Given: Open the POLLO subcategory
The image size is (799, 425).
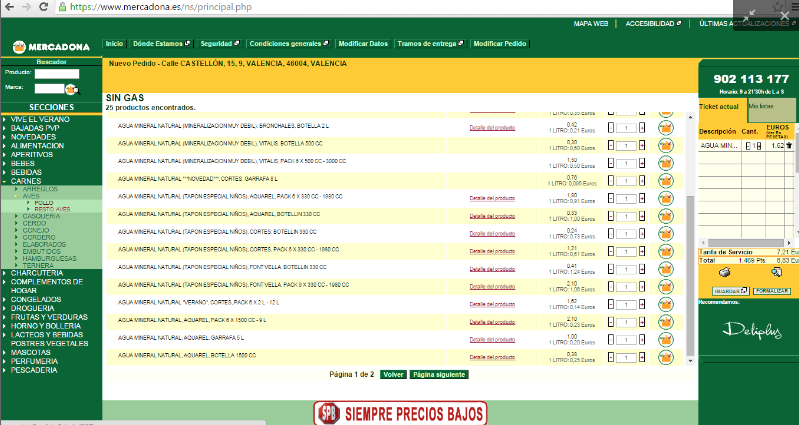Looking at the screenshot, I should [43, 203].
